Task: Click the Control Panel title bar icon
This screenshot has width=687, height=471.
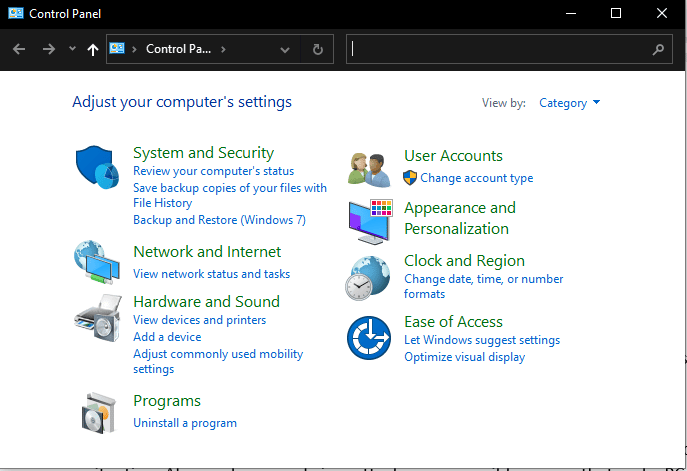Action: [x=16, y=13]
